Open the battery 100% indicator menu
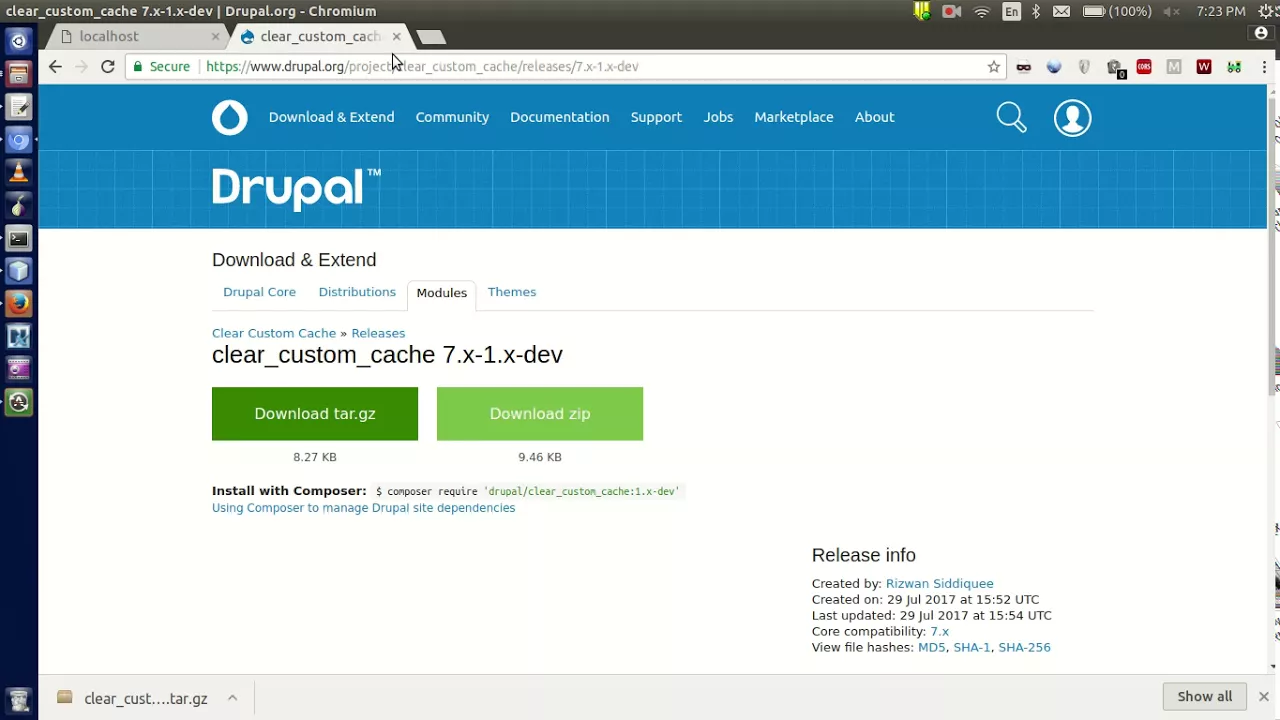 1117,12
